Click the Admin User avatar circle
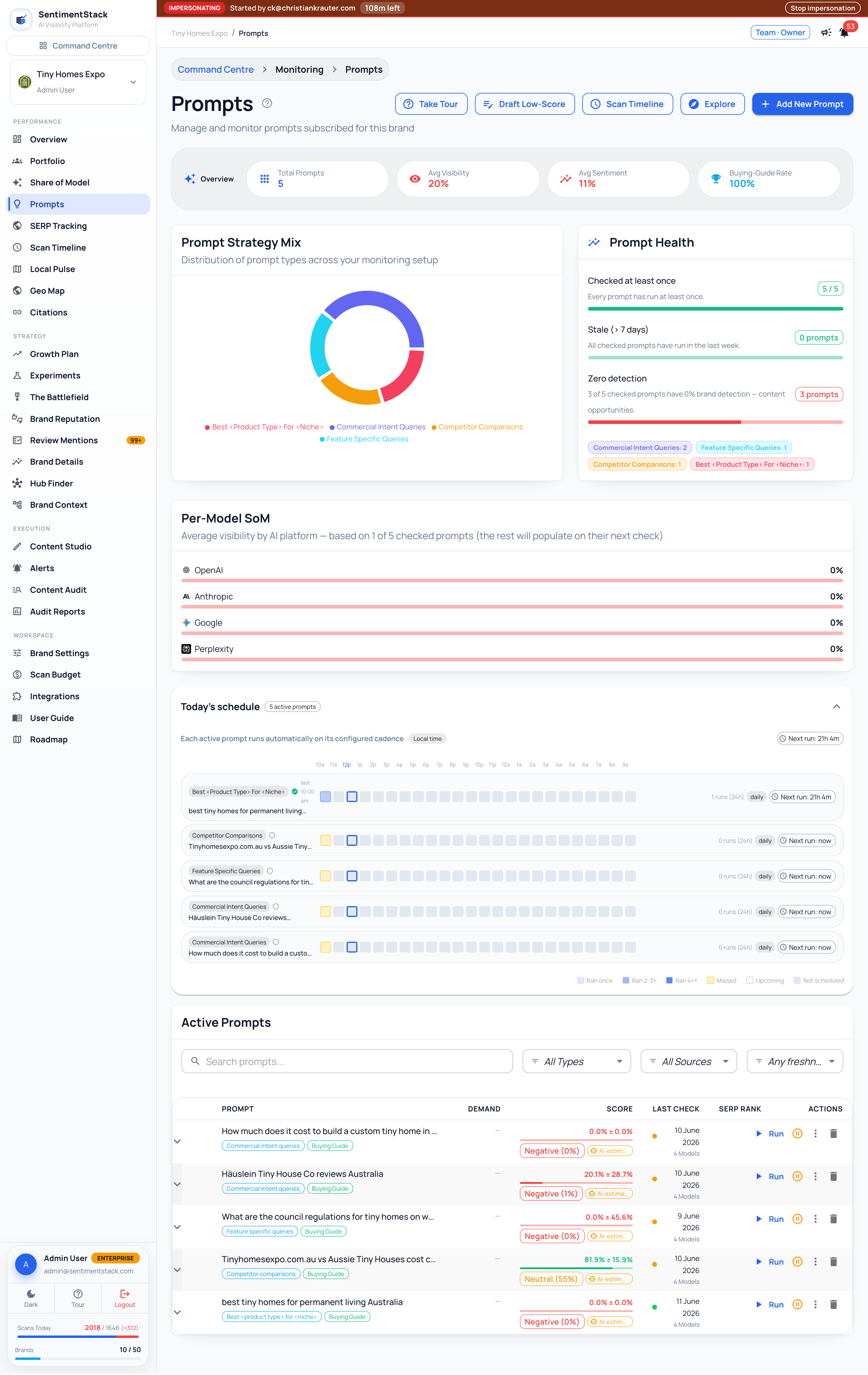 [x=26, y=1264]
